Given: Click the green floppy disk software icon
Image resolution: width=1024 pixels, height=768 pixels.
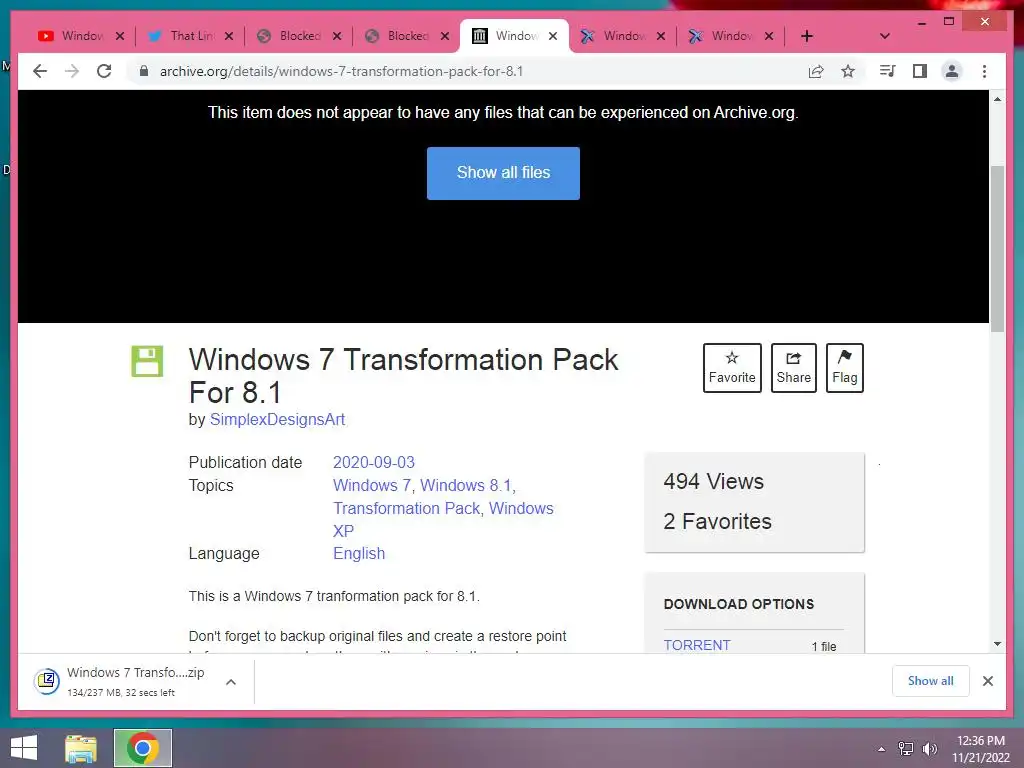Looking at the screenshot, I should pyautogui.click(x=147, y=361).
